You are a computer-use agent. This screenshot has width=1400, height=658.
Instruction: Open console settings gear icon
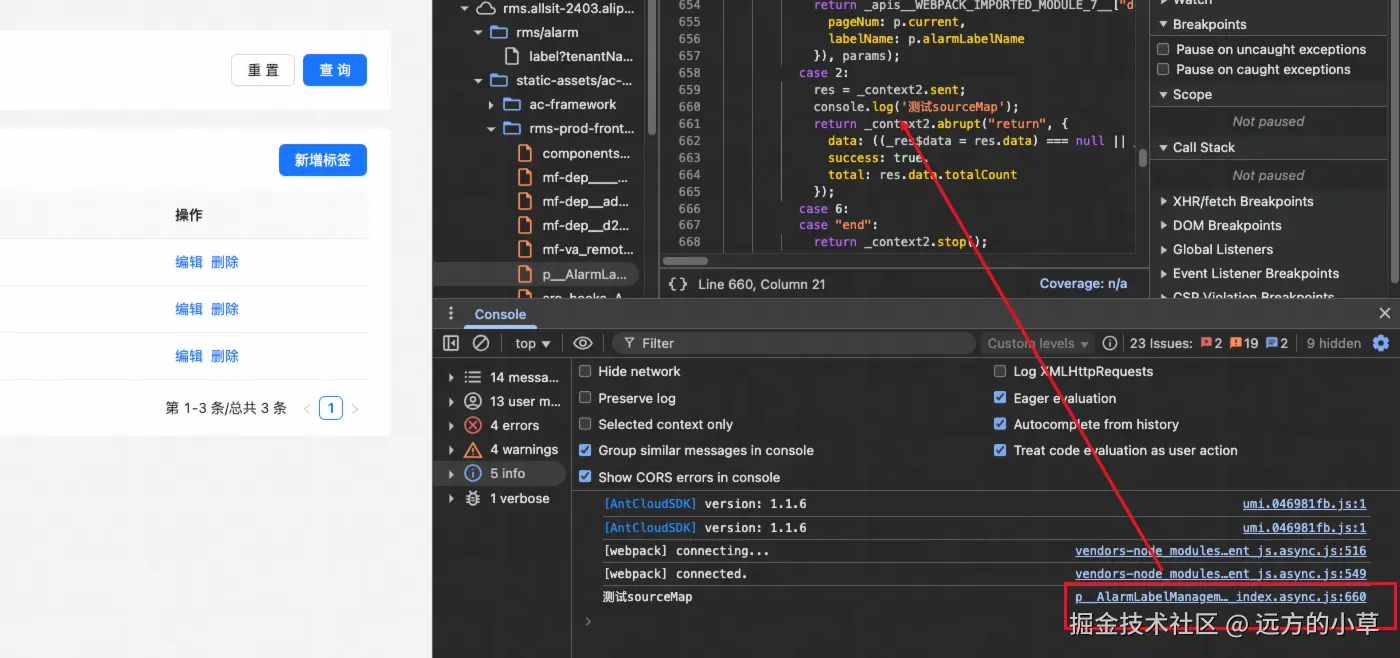click(x=1381, y=343)
